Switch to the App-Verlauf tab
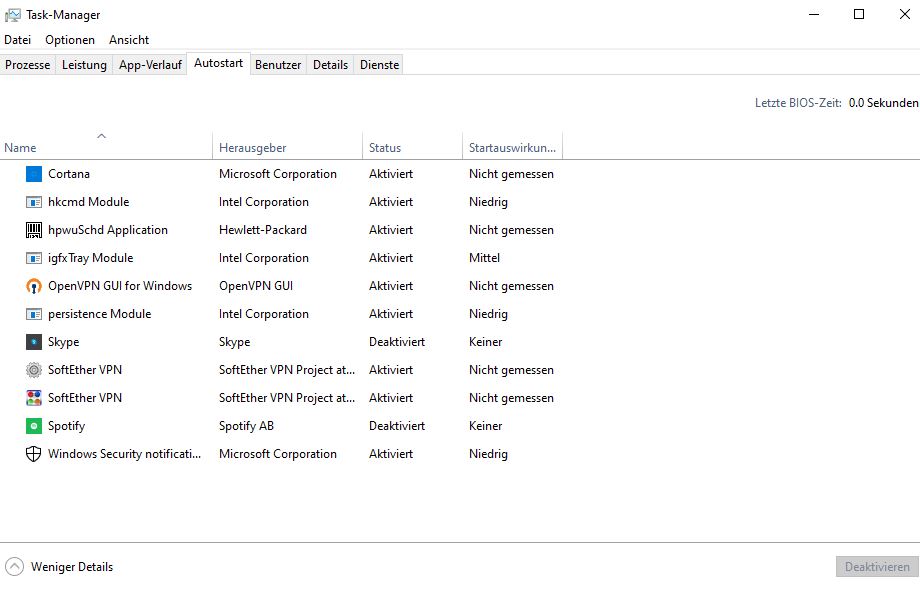Screen dimensions: 920x589 tap(150, 65)
